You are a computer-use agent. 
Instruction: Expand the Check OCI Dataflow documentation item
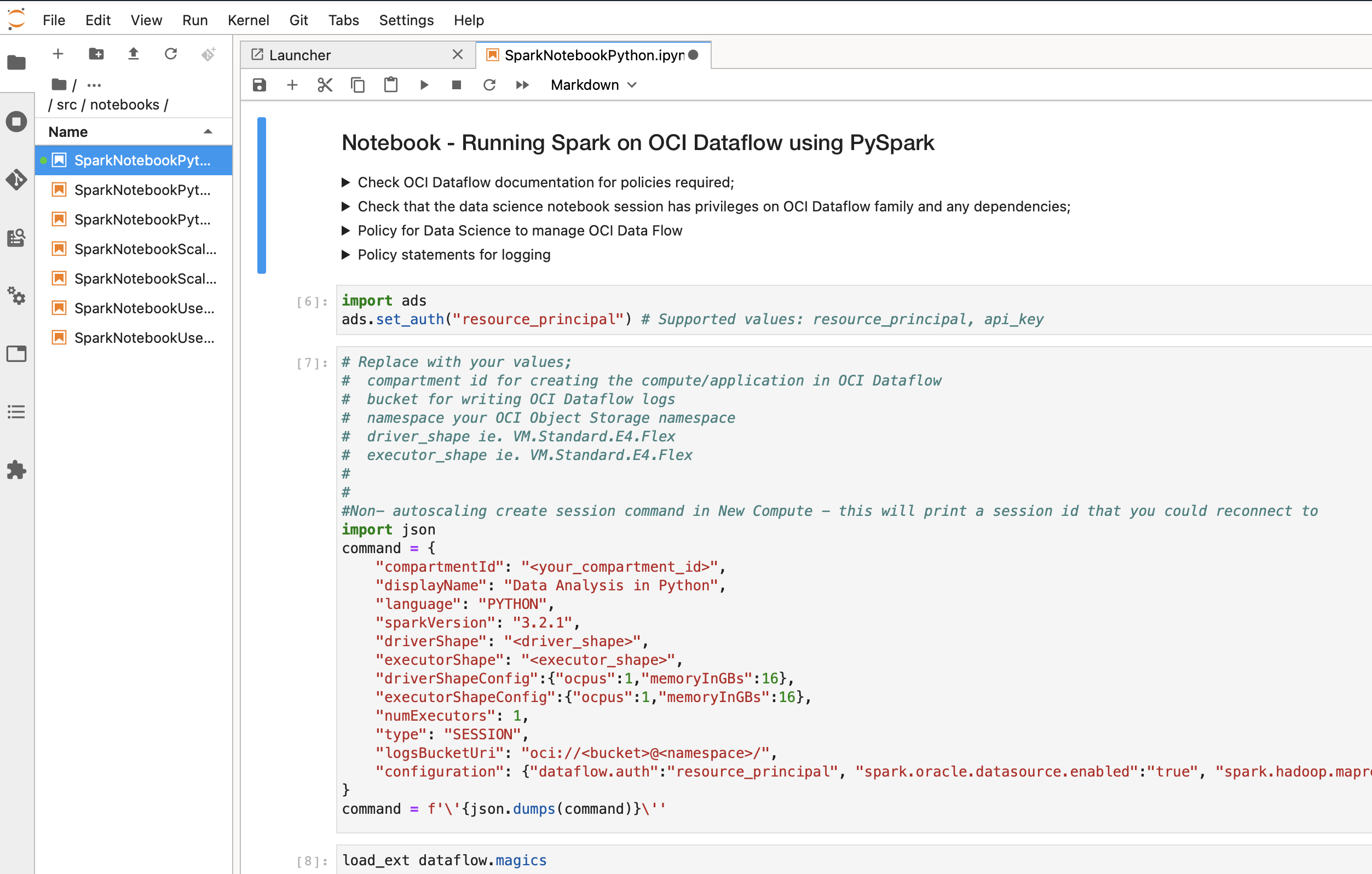(x=347, y=182)
